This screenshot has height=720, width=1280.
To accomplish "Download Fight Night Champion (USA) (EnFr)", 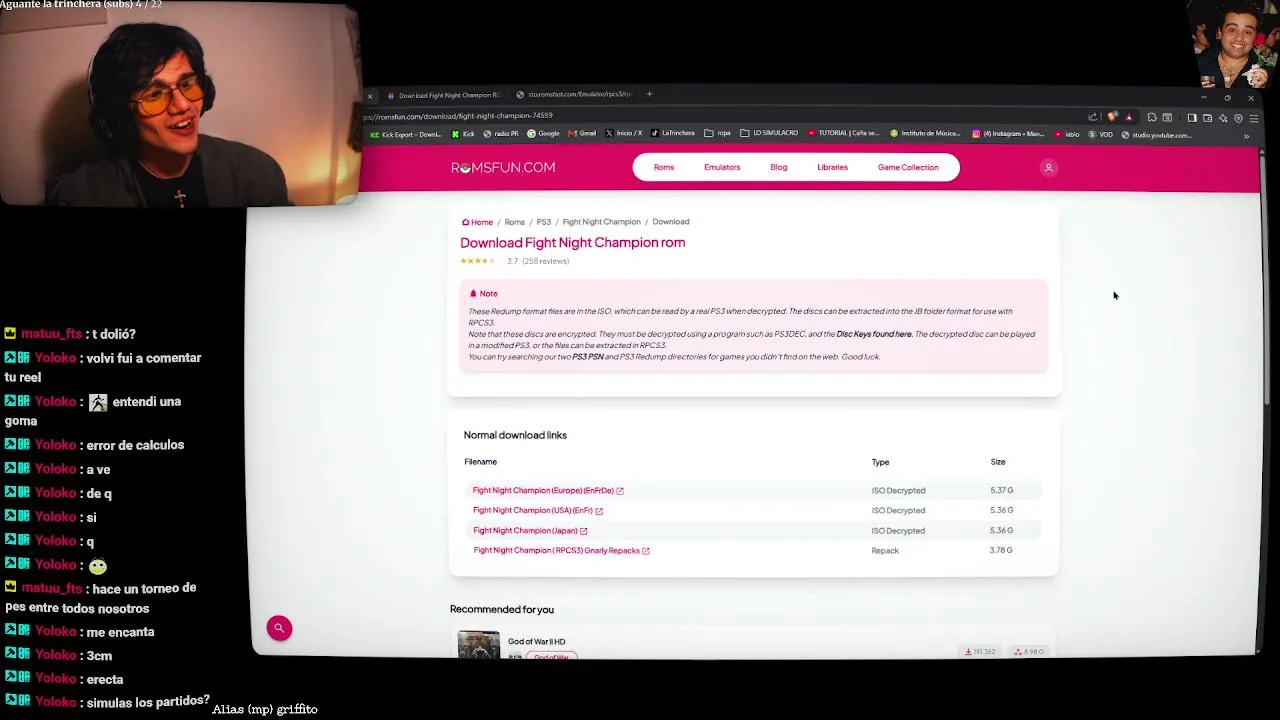I will pyautogui.click(x=538, y=511).
